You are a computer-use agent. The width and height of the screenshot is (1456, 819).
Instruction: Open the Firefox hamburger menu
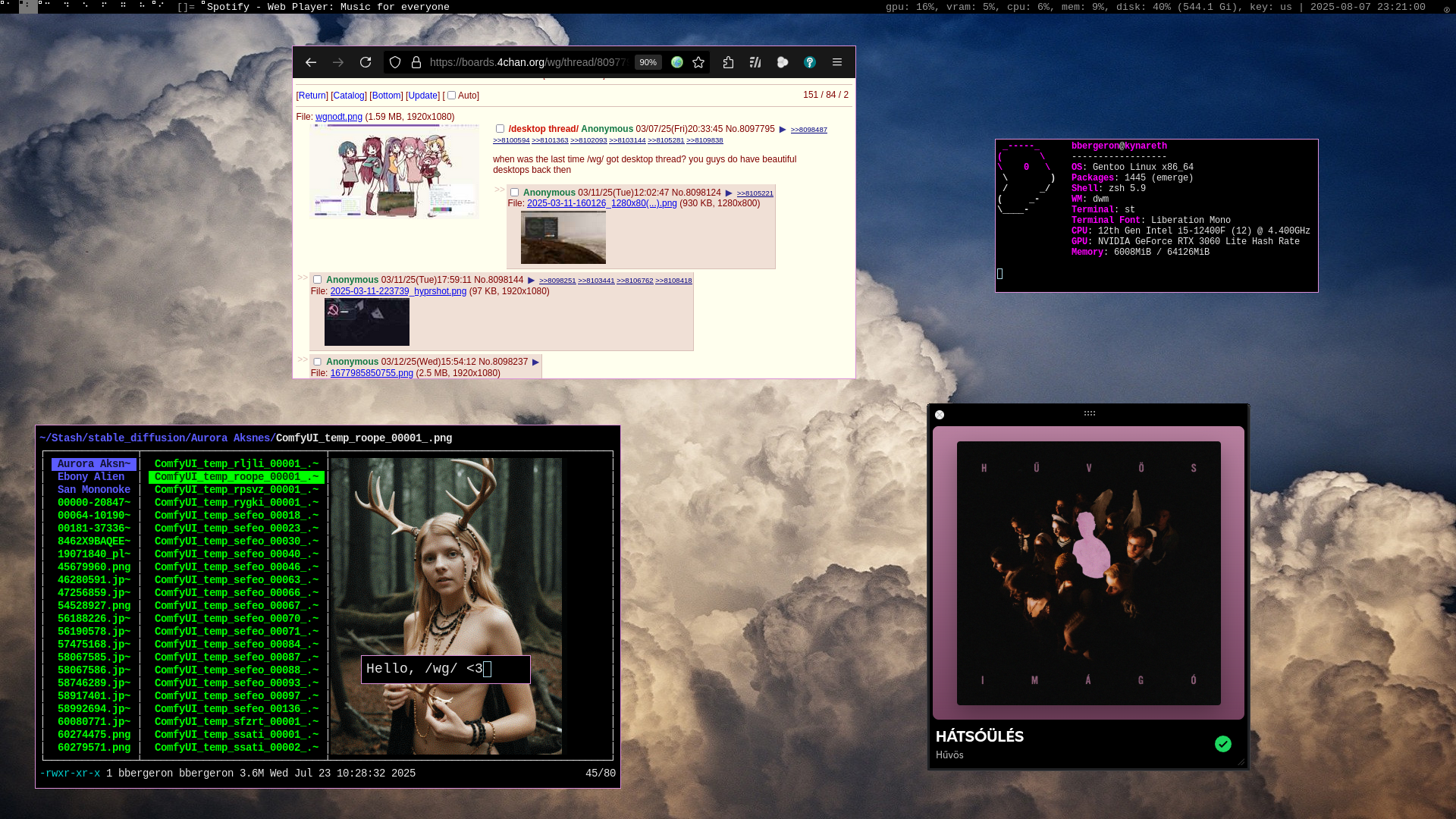(837, 62)
